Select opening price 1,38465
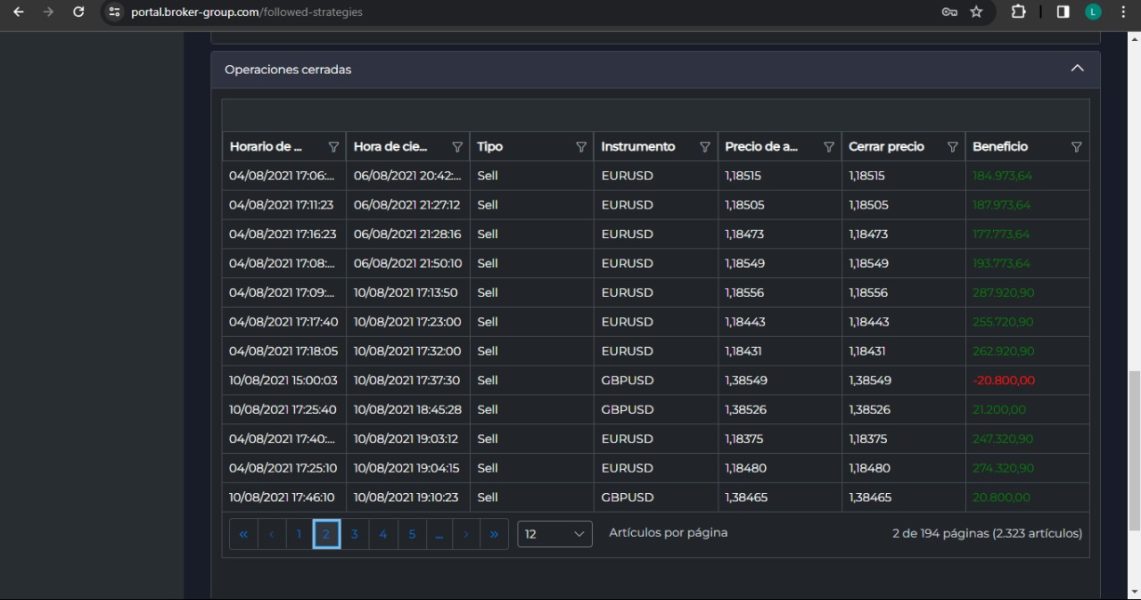This screenshot has width=1141, height=600. click(x=746, y=497)
